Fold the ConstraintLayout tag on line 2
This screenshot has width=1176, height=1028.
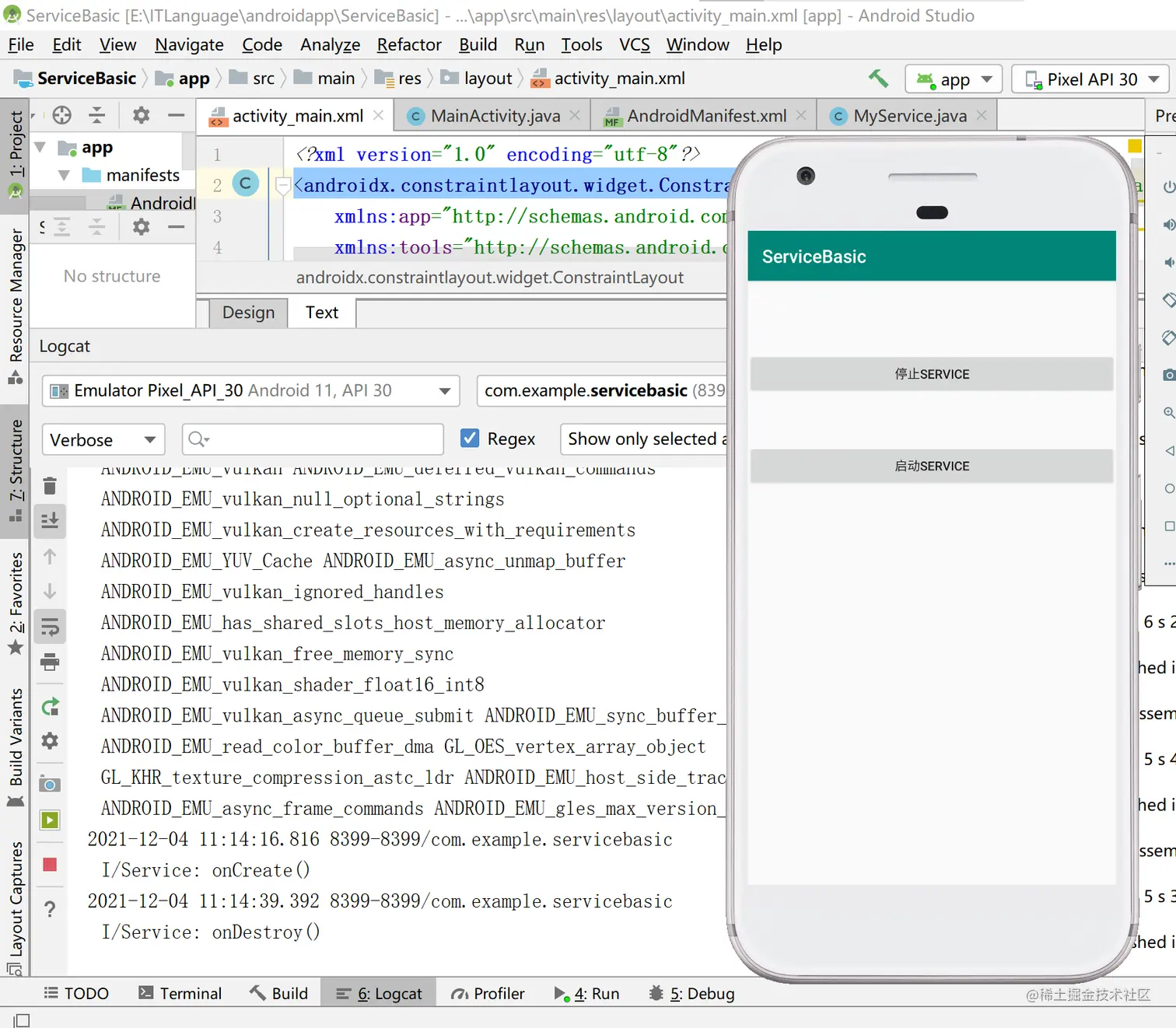point(282,185)
